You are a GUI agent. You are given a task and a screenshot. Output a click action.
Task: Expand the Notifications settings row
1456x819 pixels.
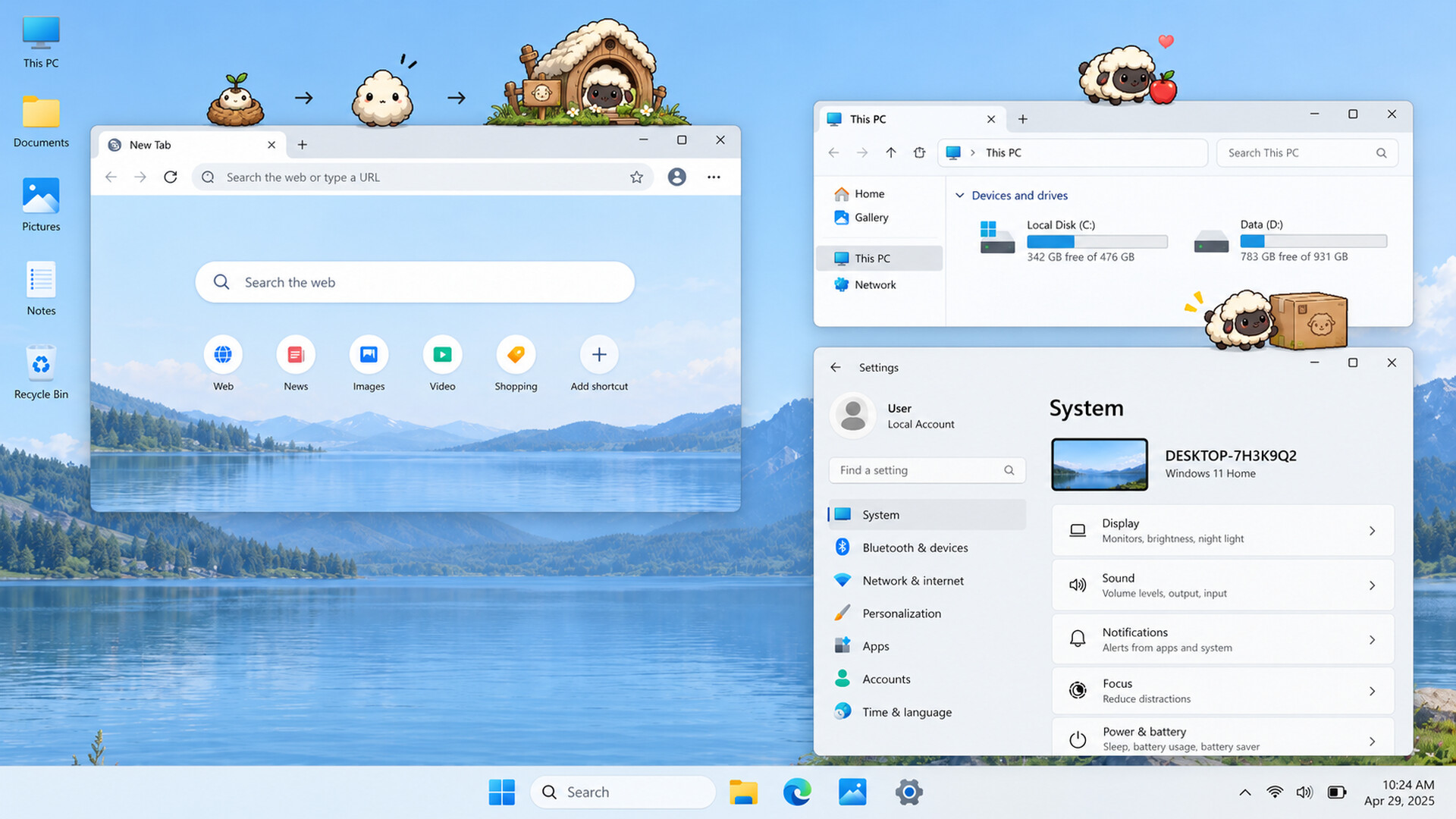click(1222, 639)
